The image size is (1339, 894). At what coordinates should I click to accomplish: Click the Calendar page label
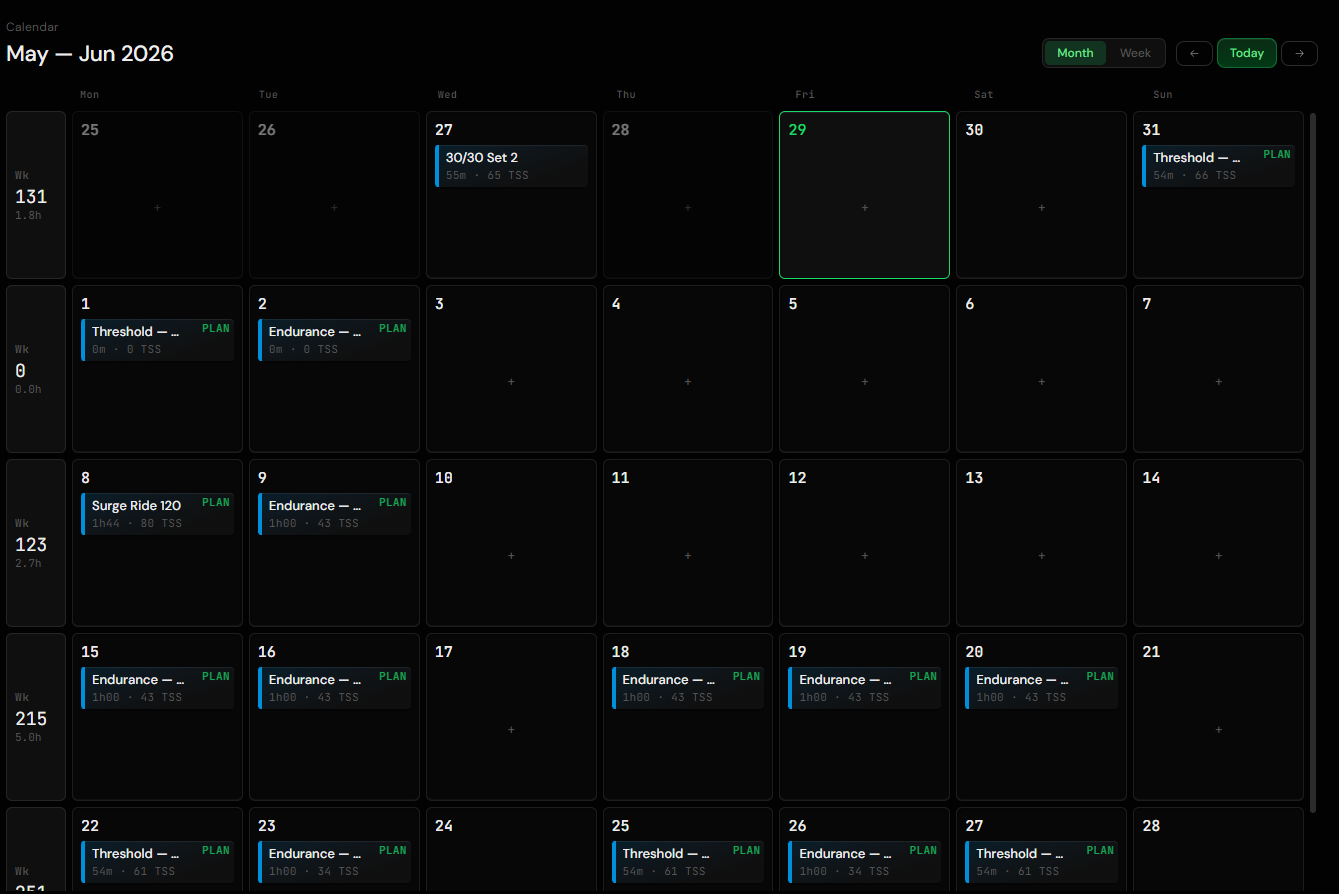32,27
